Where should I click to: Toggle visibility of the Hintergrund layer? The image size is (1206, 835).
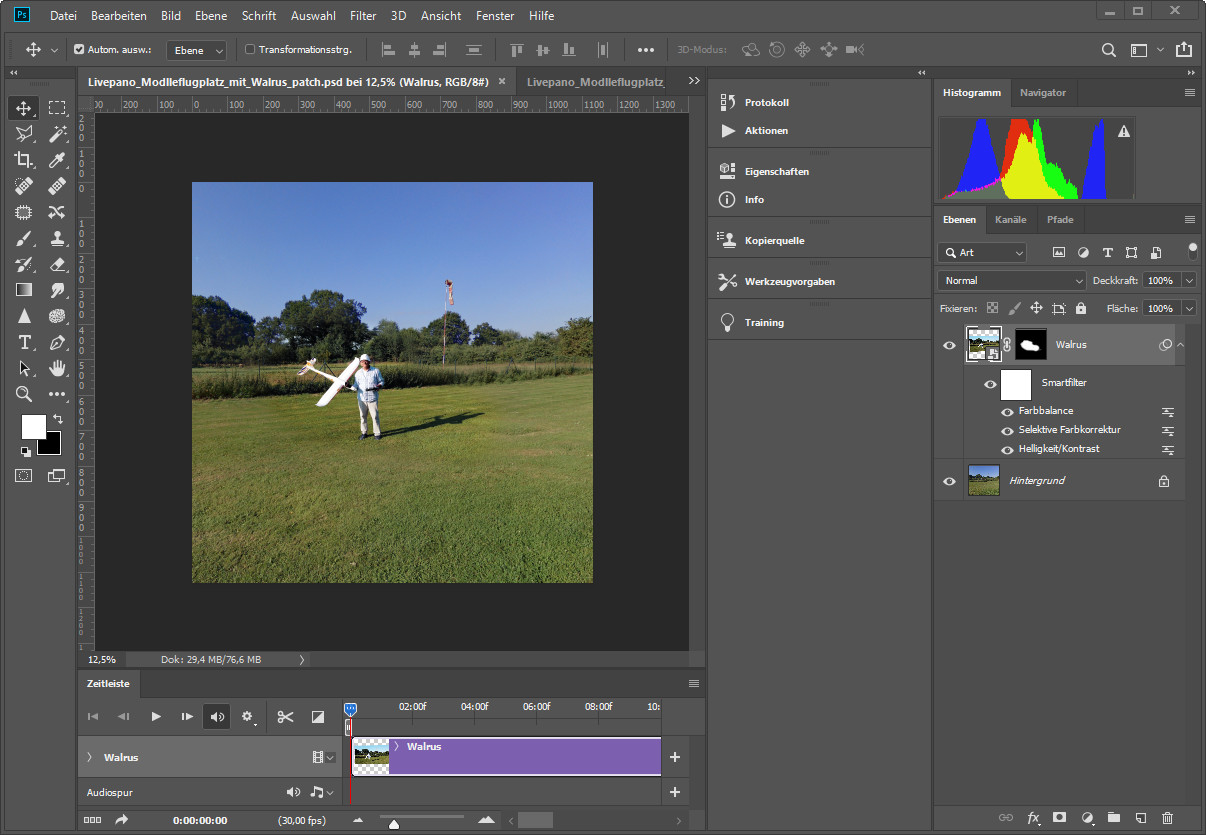(x=950, y=481)
